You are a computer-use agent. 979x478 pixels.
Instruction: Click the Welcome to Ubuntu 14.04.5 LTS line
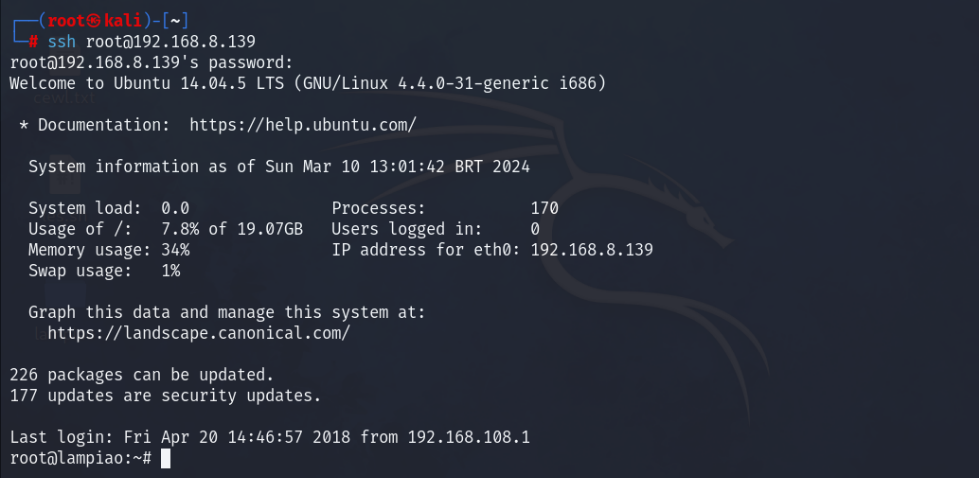point(307,84)
